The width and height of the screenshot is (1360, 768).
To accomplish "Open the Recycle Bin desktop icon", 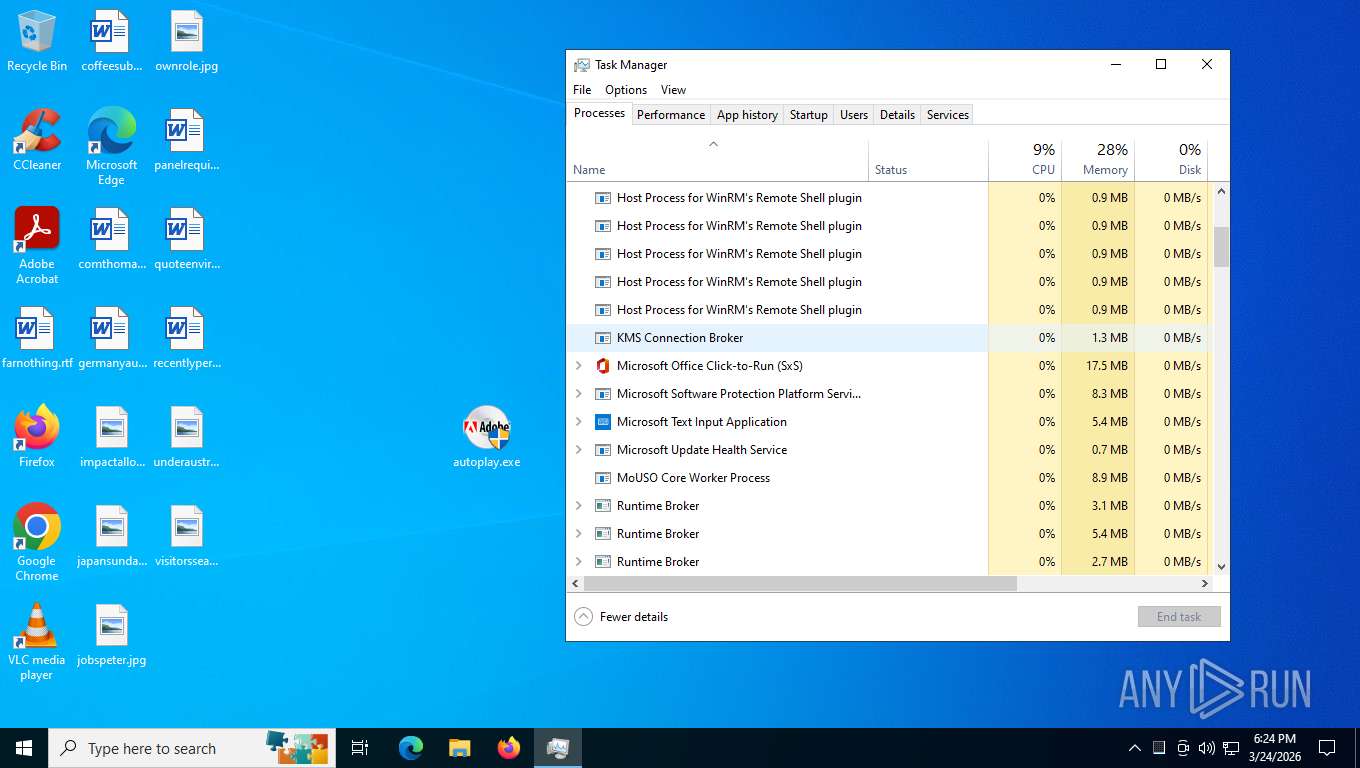I will [x=37, y=41].
